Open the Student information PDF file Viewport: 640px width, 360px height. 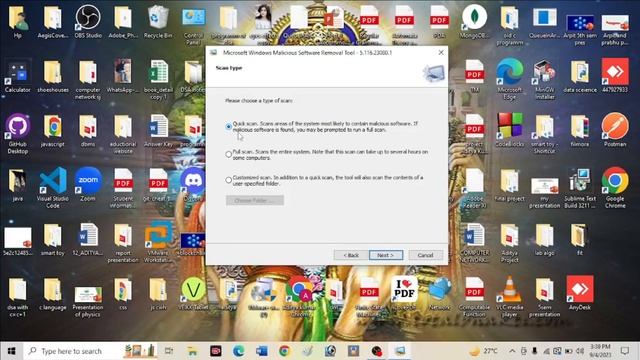coord(123,187)
